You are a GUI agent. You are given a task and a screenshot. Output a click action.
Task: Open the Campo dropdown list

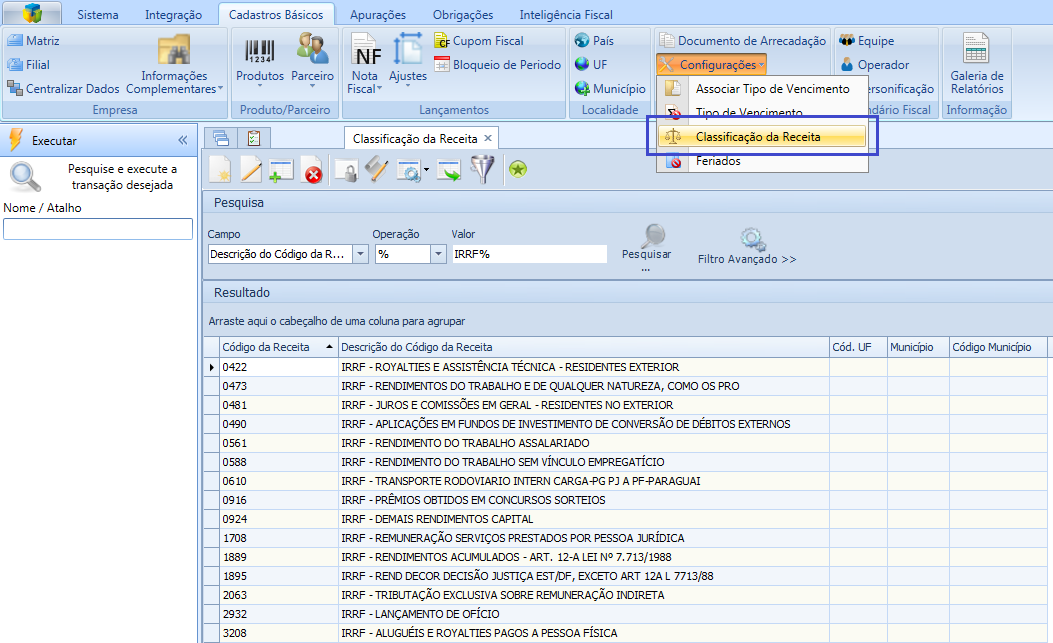point(361,255)
